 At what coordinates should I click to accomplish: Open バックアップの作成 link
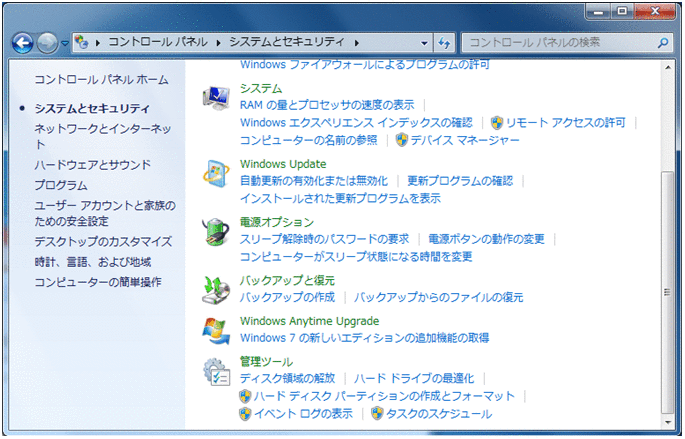(287, 297)
